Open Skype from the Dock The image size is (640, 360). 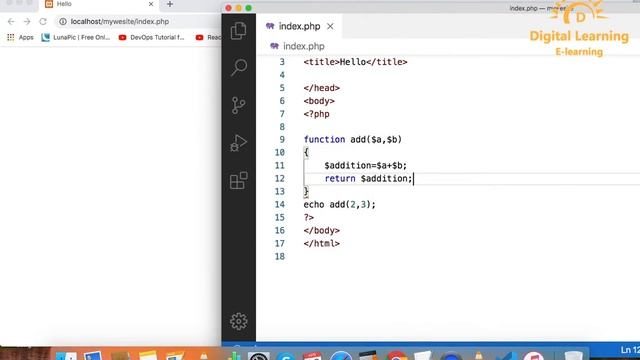(x=285, y=356)
